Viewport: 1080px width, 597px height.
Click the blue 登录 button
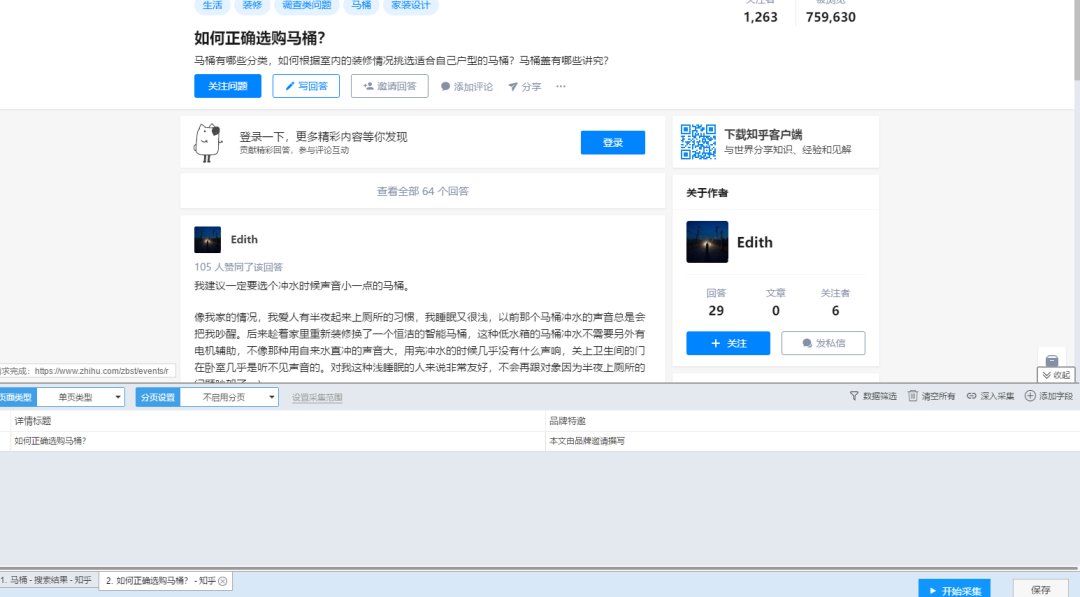tap(612, 143)
